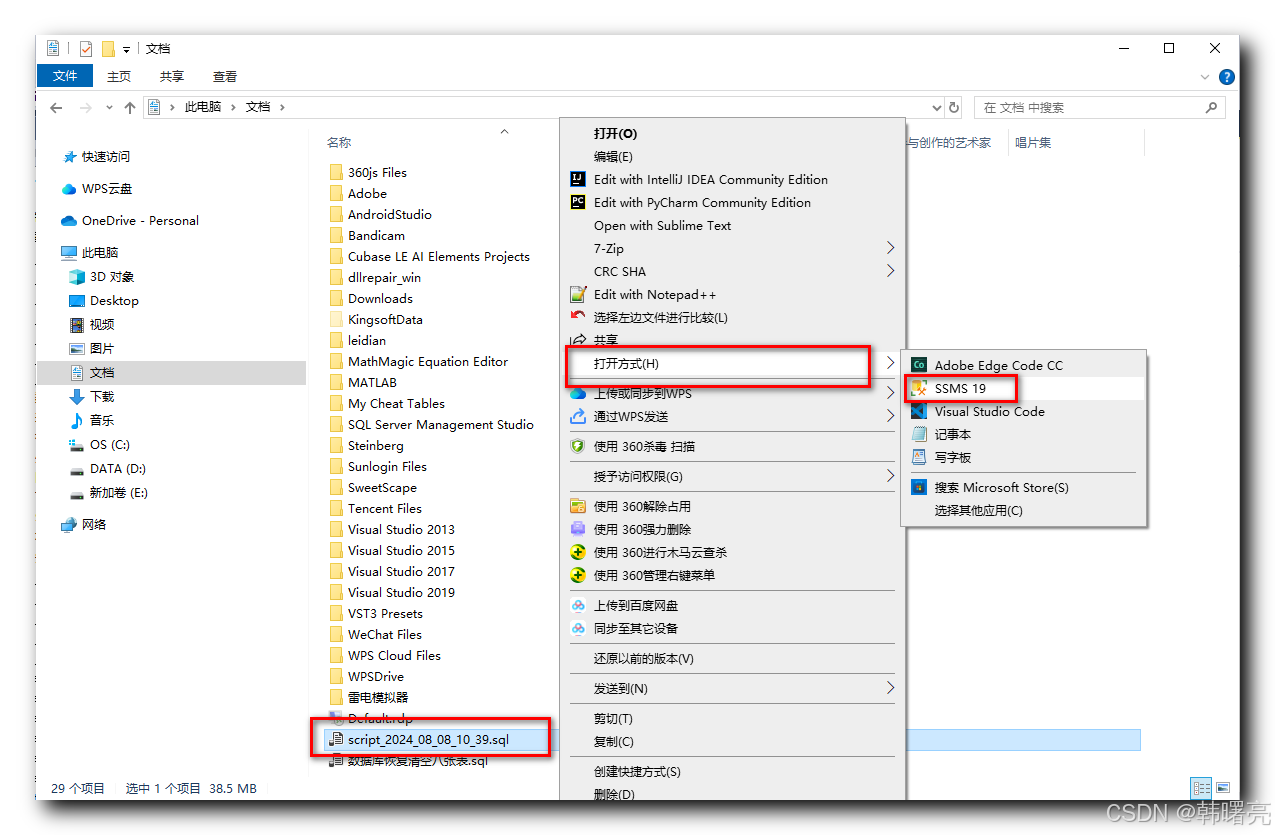Click the Visual Studio Code icon

[x=919, y=411]
